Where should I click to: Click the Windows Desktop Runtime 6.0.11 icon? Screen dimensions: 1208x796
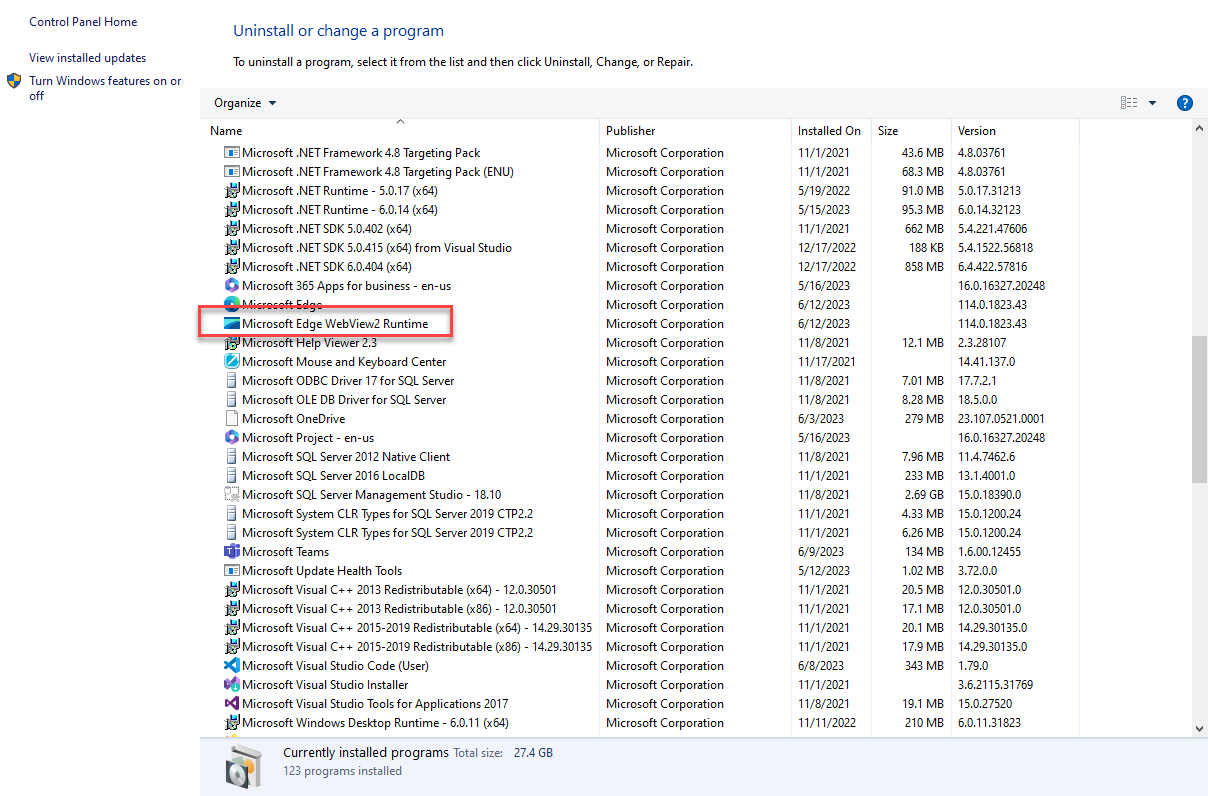(x=232, y=723)
